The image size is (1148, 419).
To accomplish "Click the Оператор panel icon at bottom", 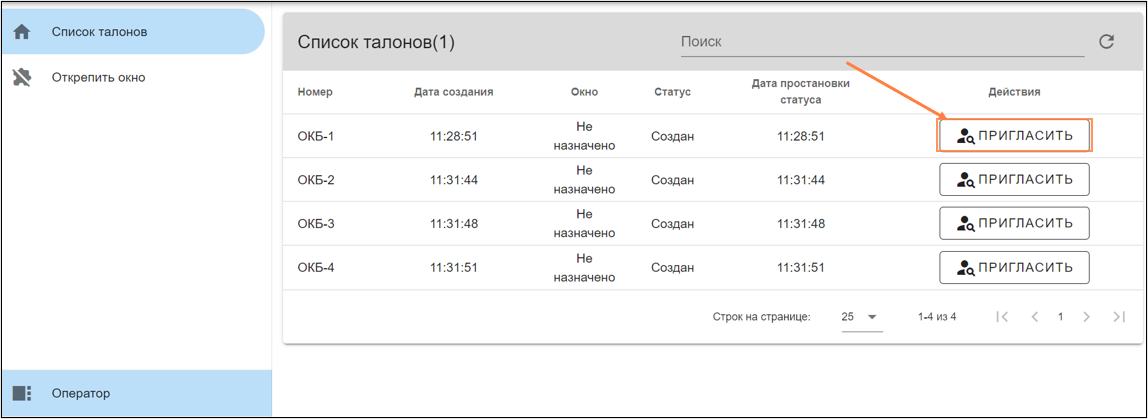I will tap(22, 393).
